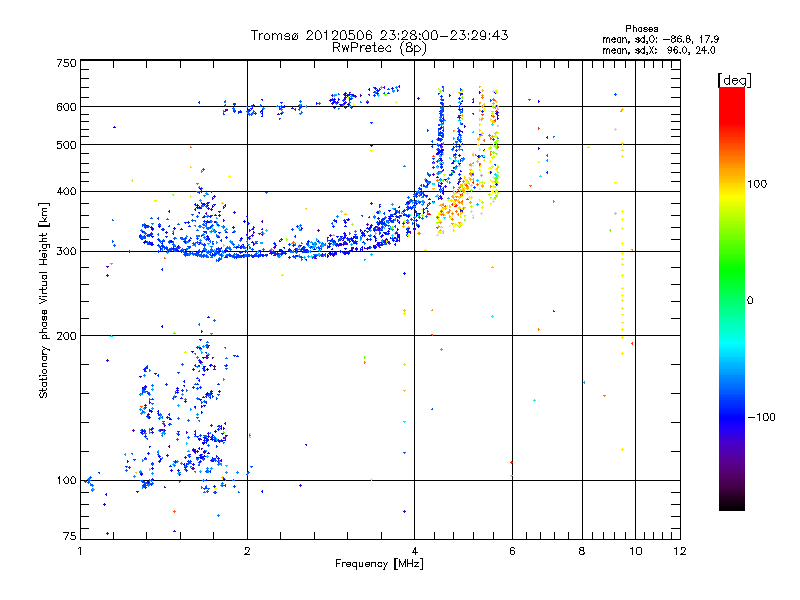Click the y-axis label "75"

70,536
